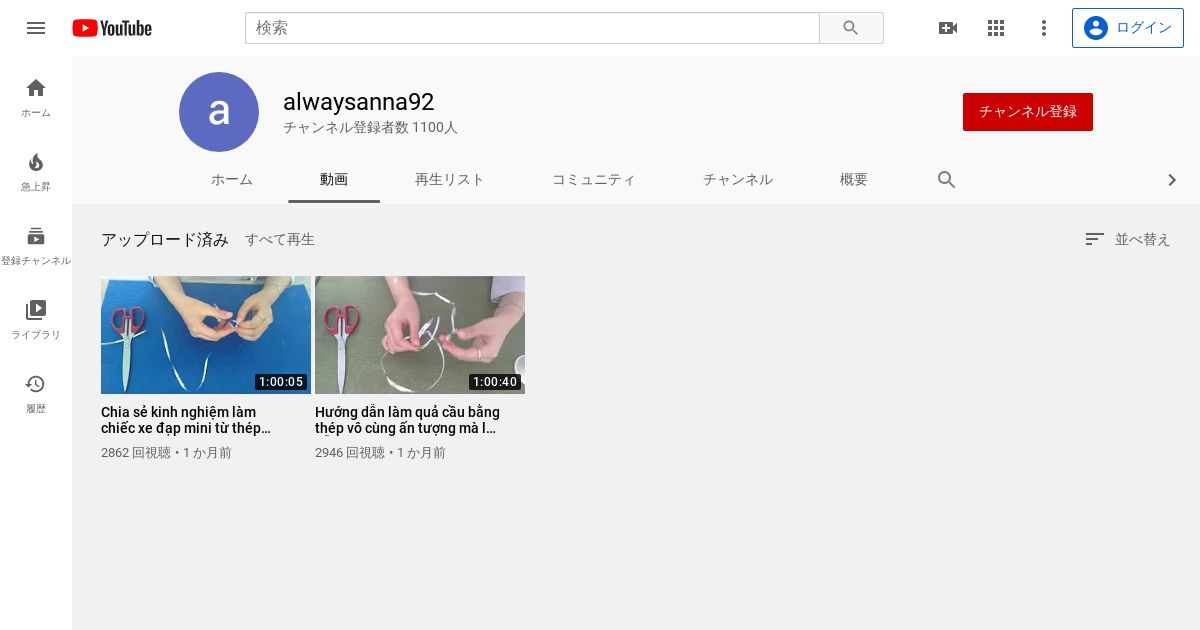Open the blue-background 1:00:05 video thumbnail

pos(206,335)
